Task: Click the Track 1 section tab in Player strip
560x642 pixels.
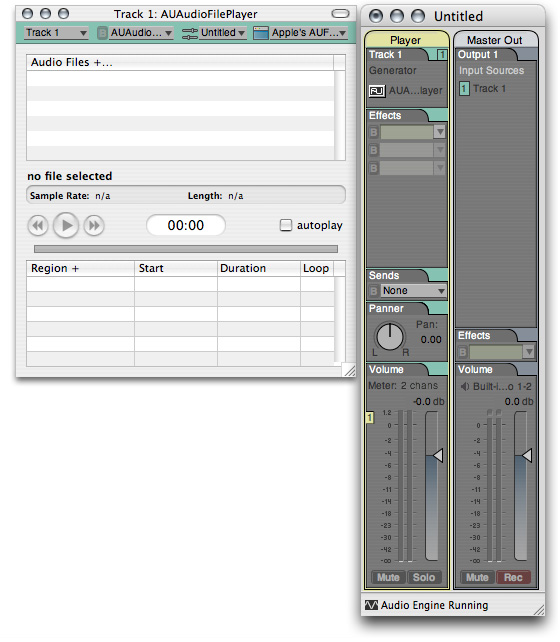Action: (398, 55)
